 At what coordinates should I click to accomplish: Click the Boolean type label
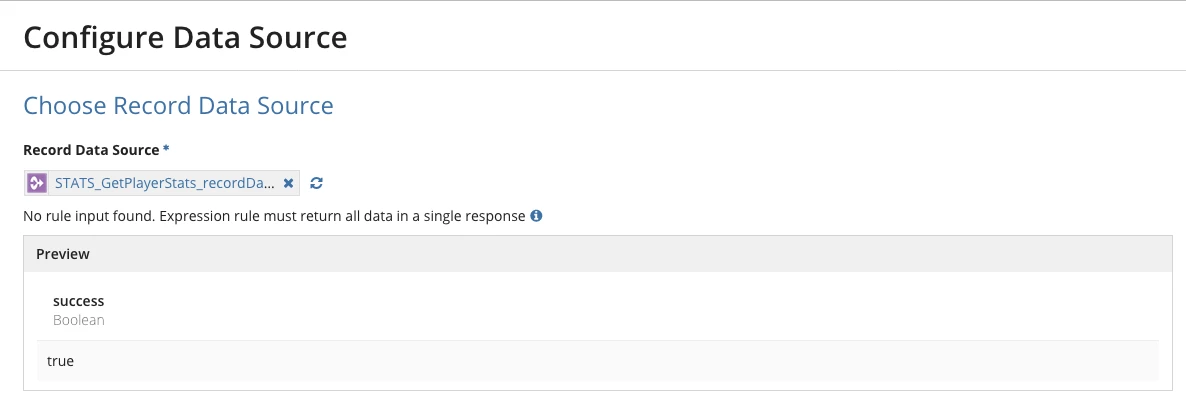(79, 320)
